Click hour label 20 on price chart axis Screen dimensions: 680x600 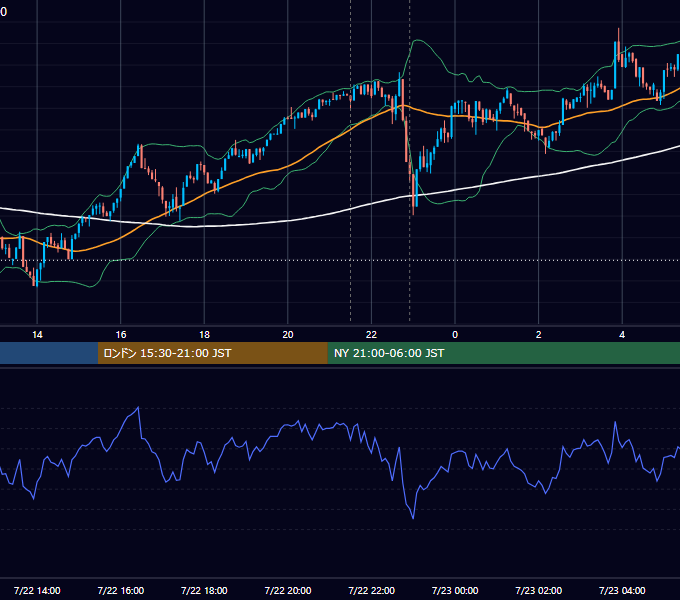pyautogui.click(x=288, y=335)
